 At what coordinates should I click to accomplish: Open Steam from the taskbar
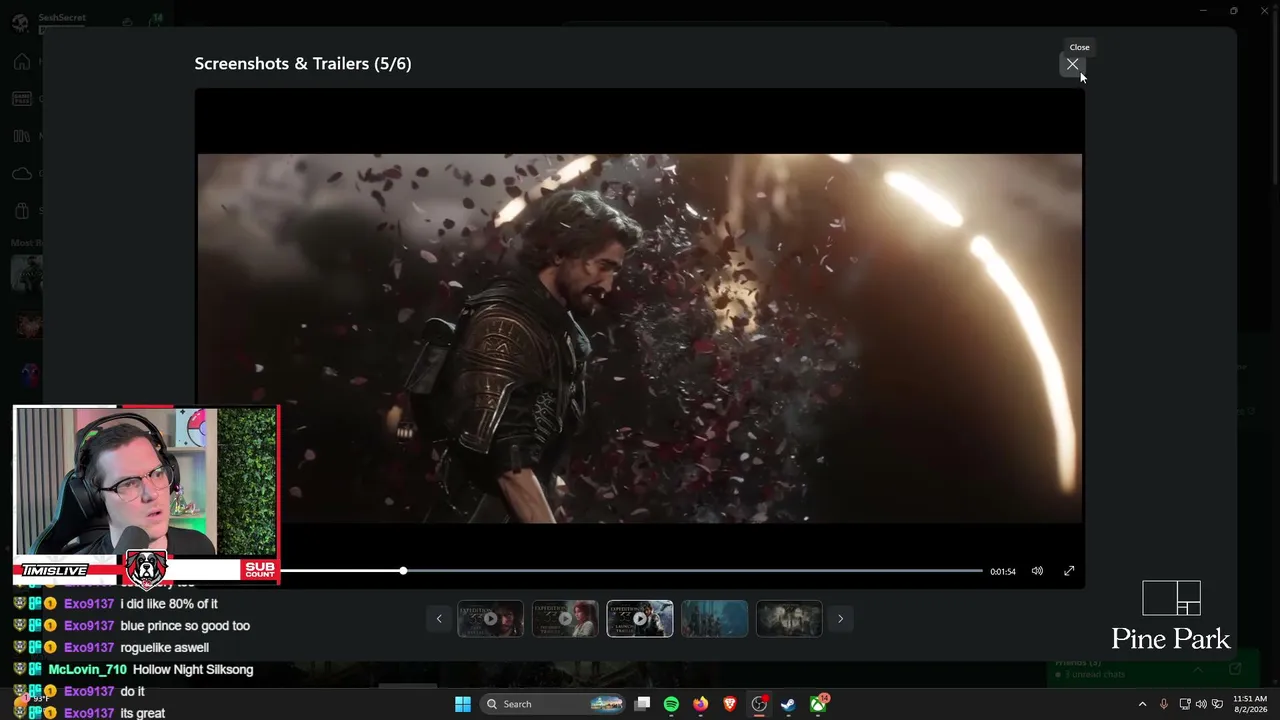click(788, 704)
